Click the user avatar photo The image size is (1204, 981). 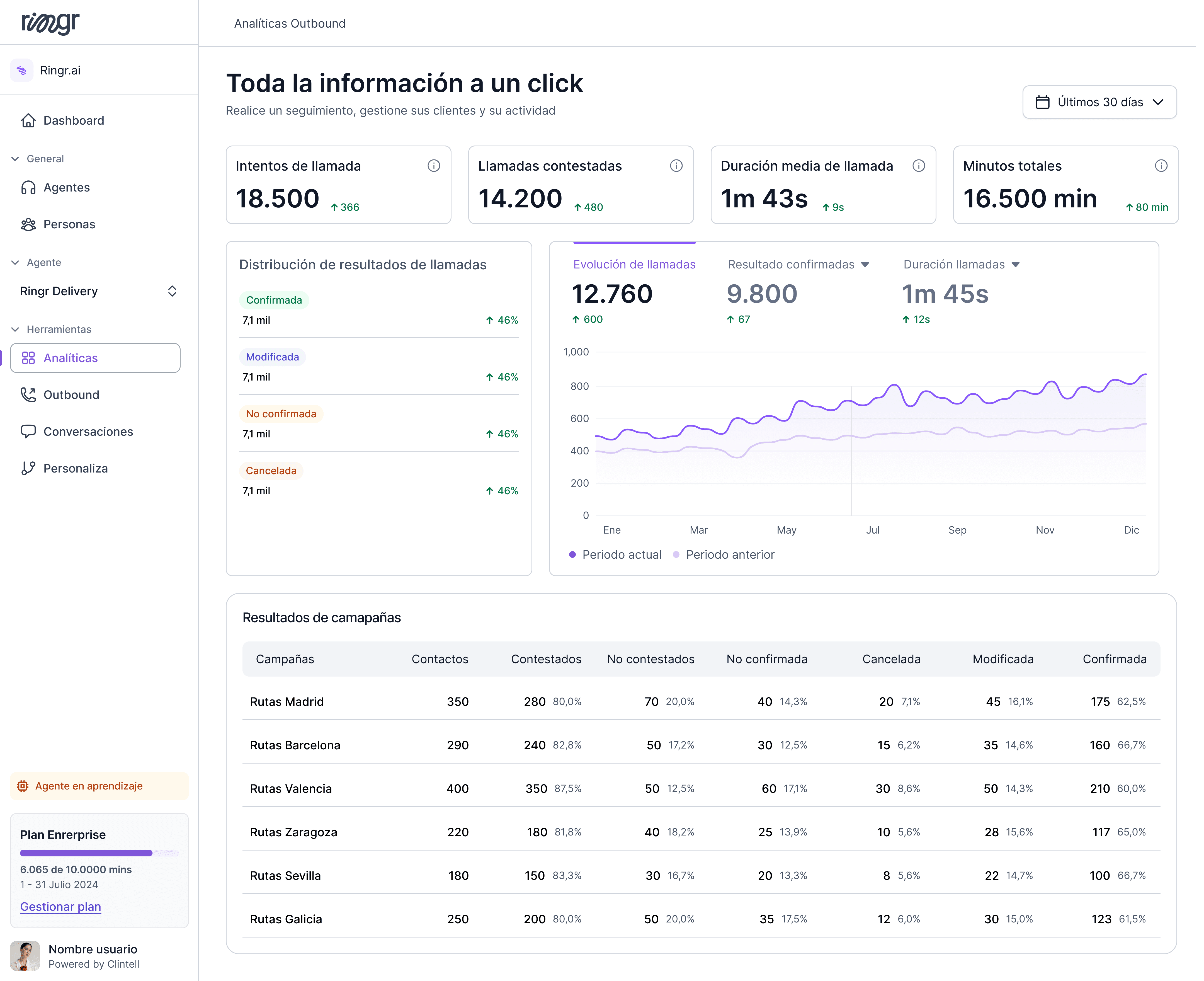tap(25, 956)
